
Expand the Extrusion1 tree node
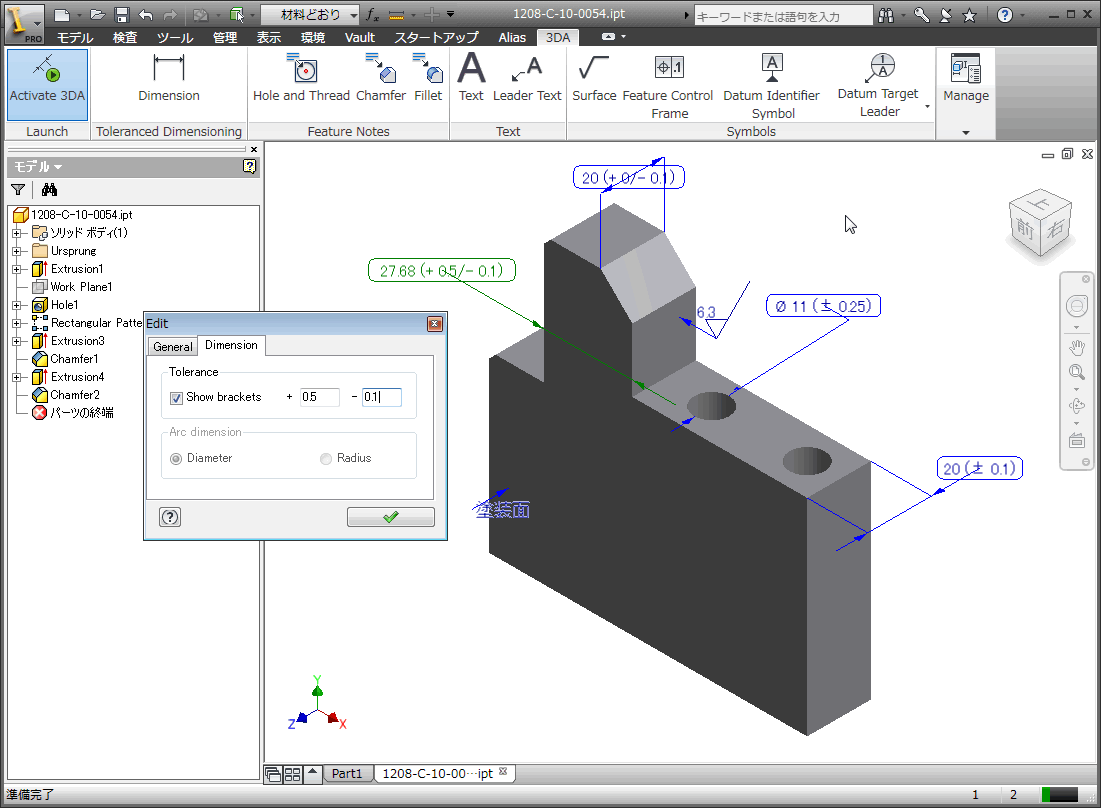[16, 269]
